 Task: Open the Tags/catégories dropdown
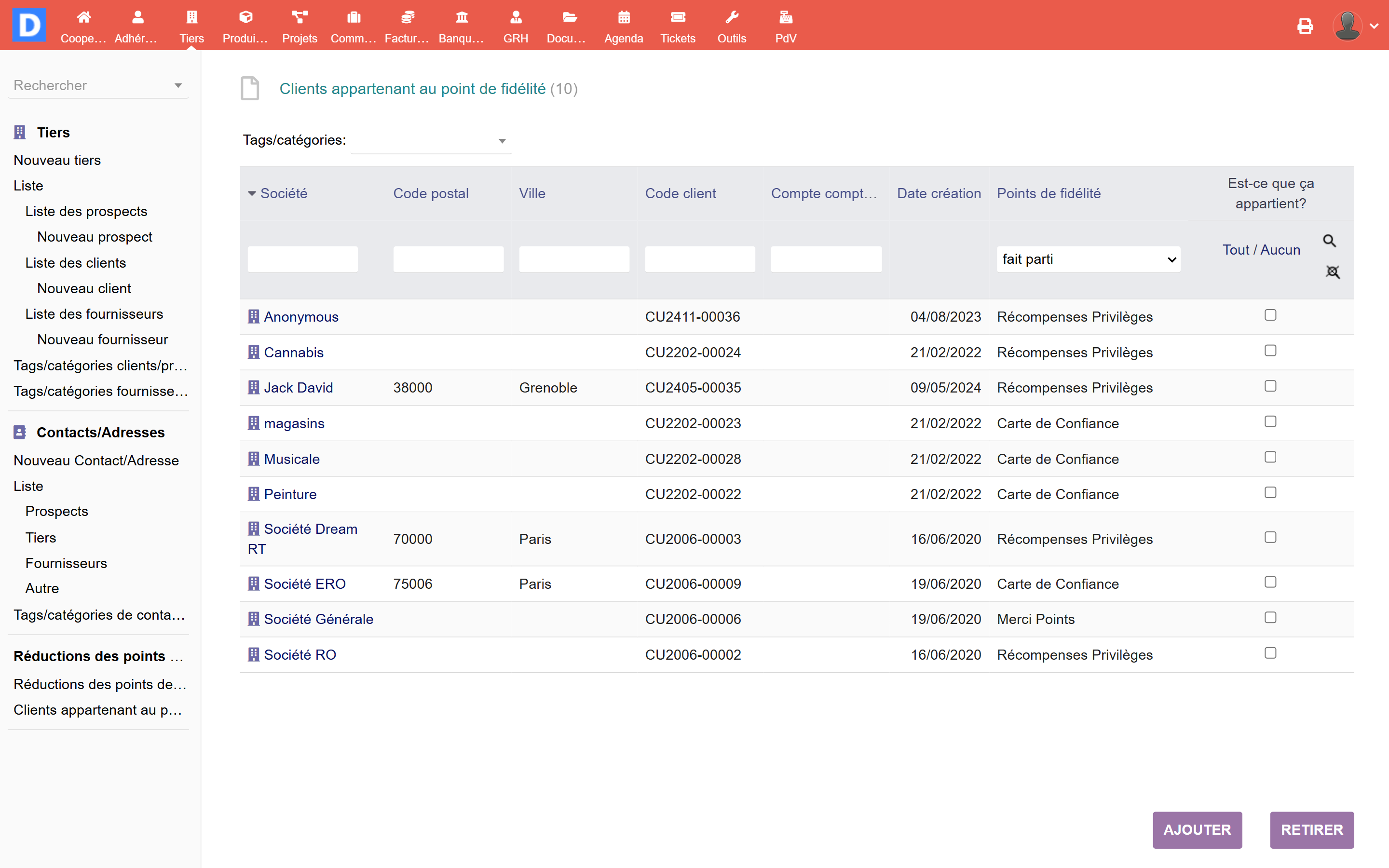(431, 141)
